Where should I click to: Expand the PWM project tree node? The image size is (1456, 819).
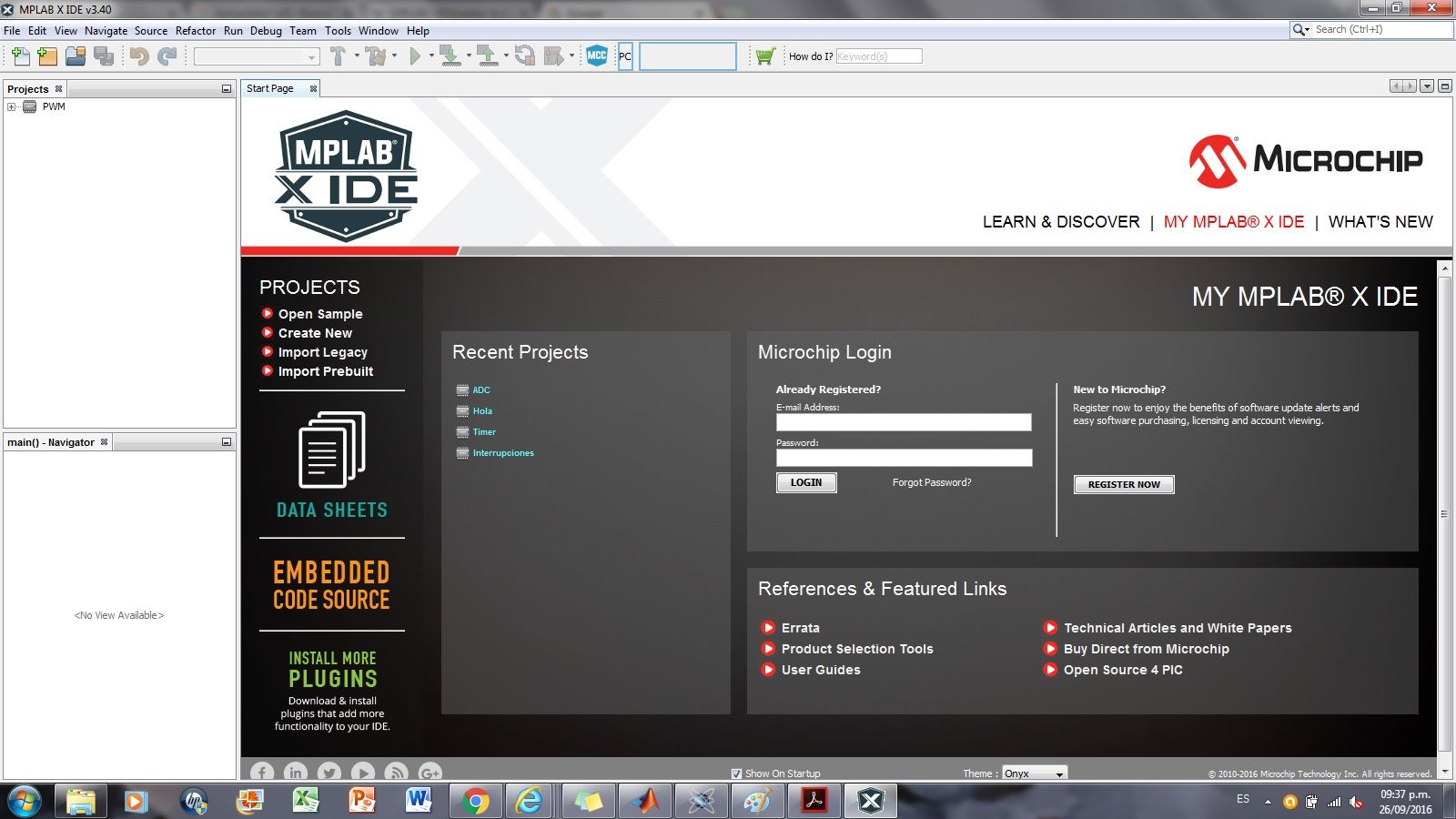point(12,106)
